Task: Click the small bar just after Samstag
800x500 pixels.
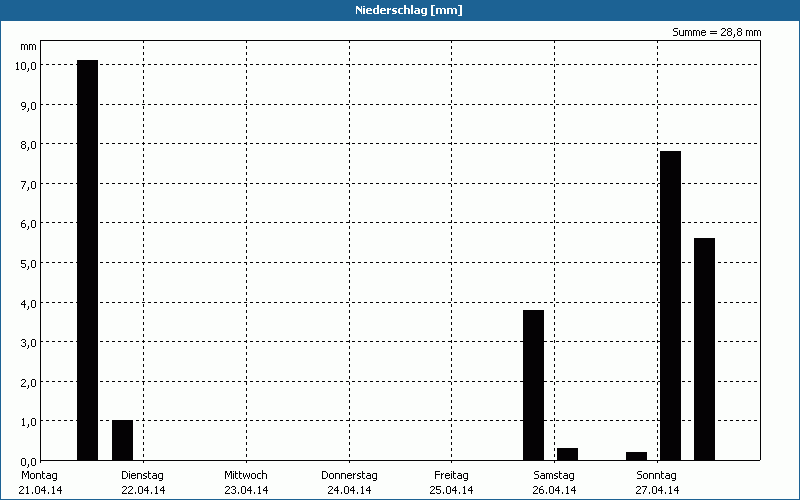Action: pos(567,454)
